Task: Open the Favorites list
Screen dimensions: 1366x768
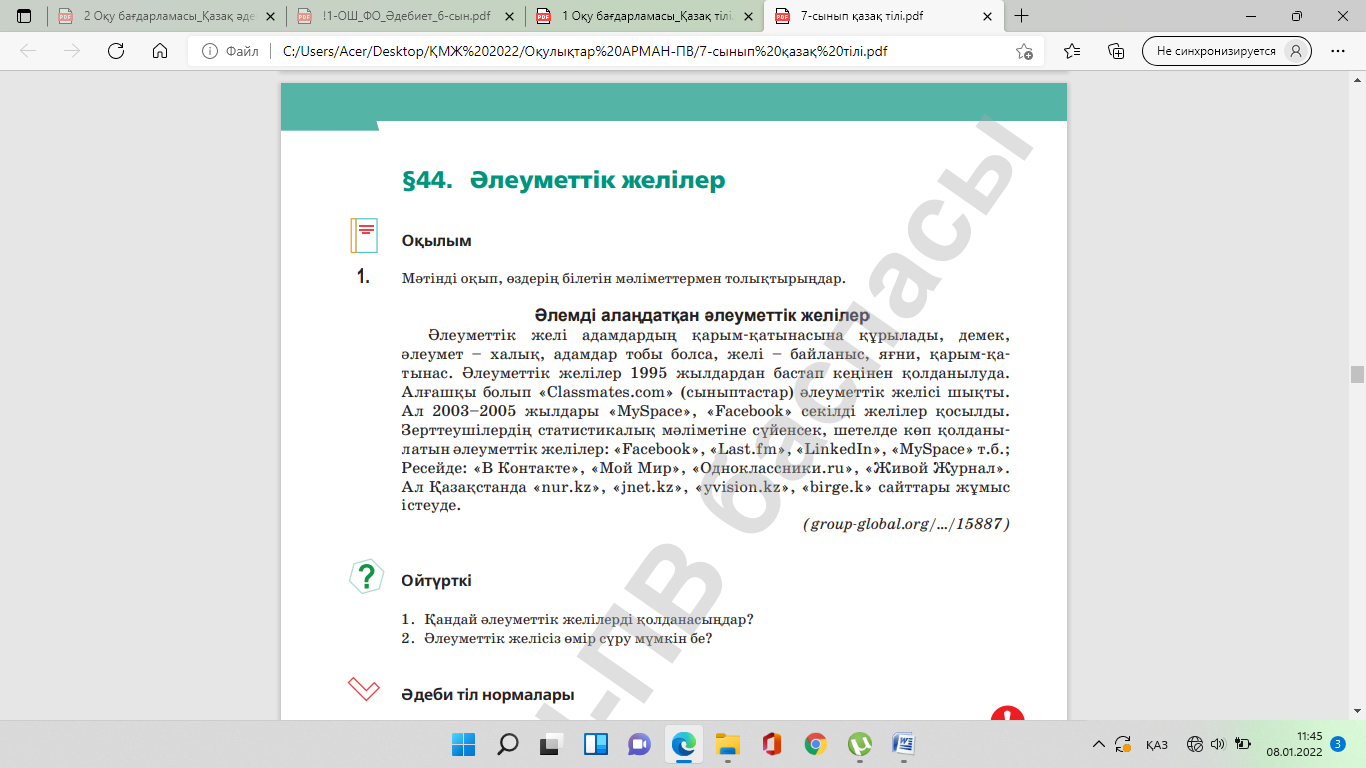Action: tap(1072, 51)
